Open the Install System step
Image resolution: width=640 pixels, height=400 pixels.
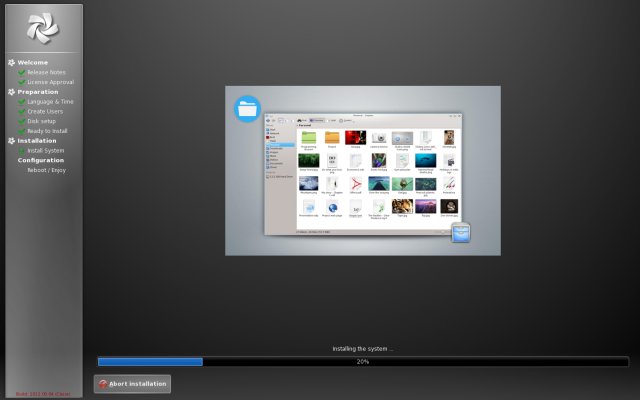[46, 151]
